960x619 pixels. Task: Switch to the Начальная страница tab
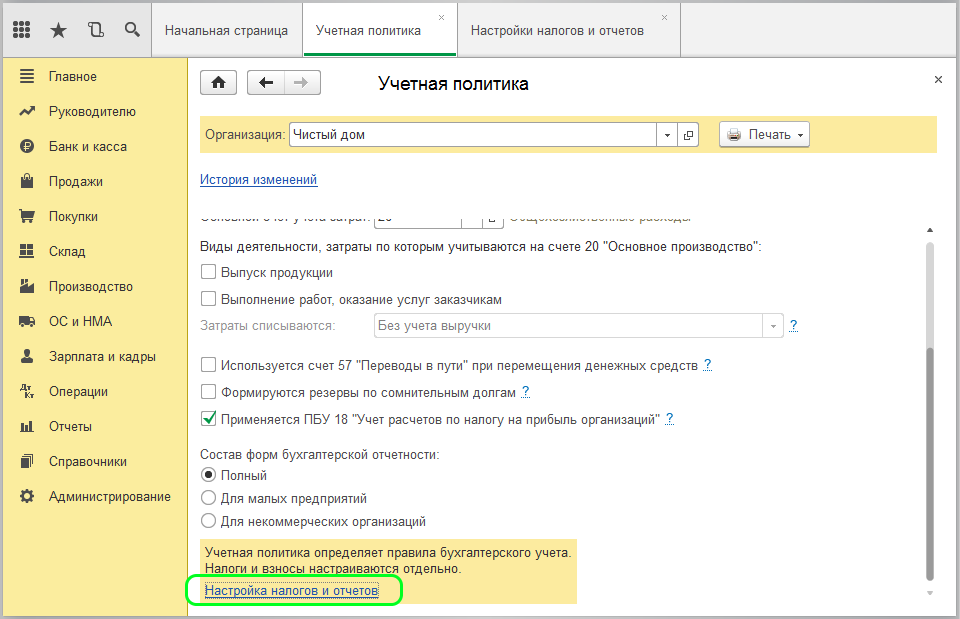point(226,31)
